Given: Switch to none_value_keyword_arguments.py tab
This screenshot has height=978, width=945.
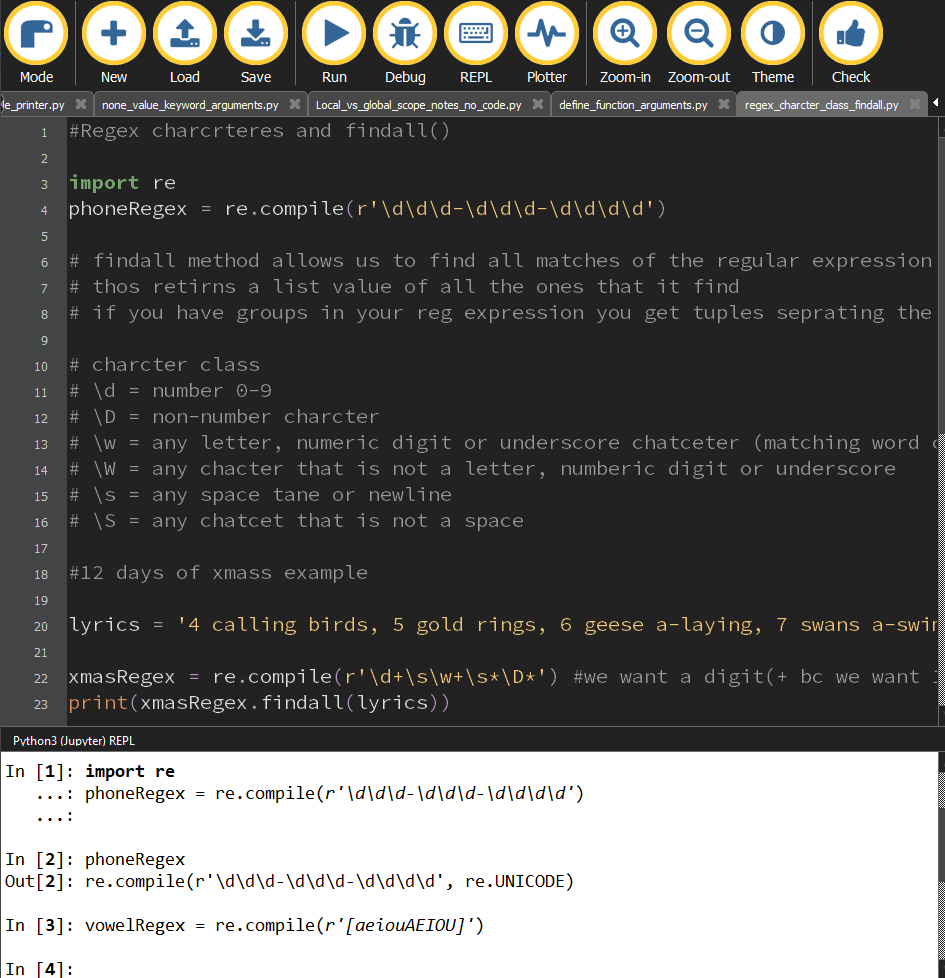Looking at the screenshot, I should pyautogui.click(x=190, y=105).
